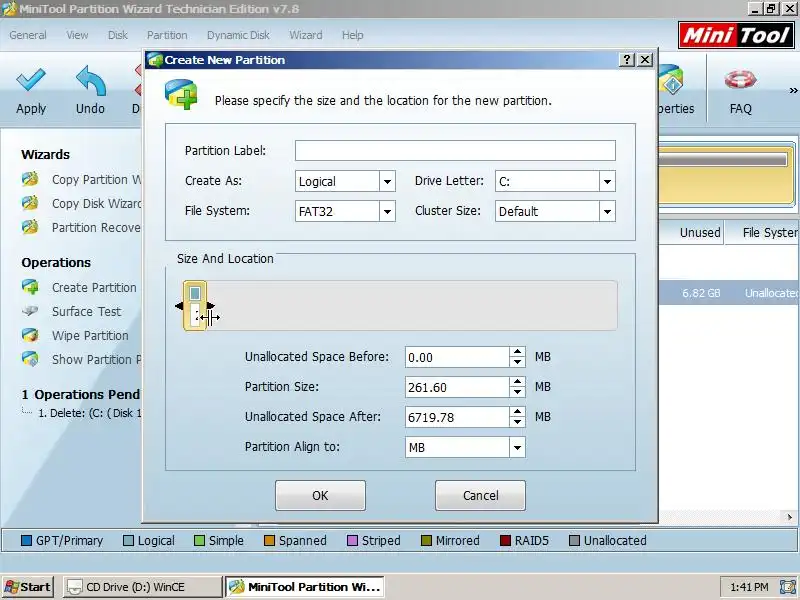Decrease Unallocated Space After value
800x600 pixels.
[517, 422]
